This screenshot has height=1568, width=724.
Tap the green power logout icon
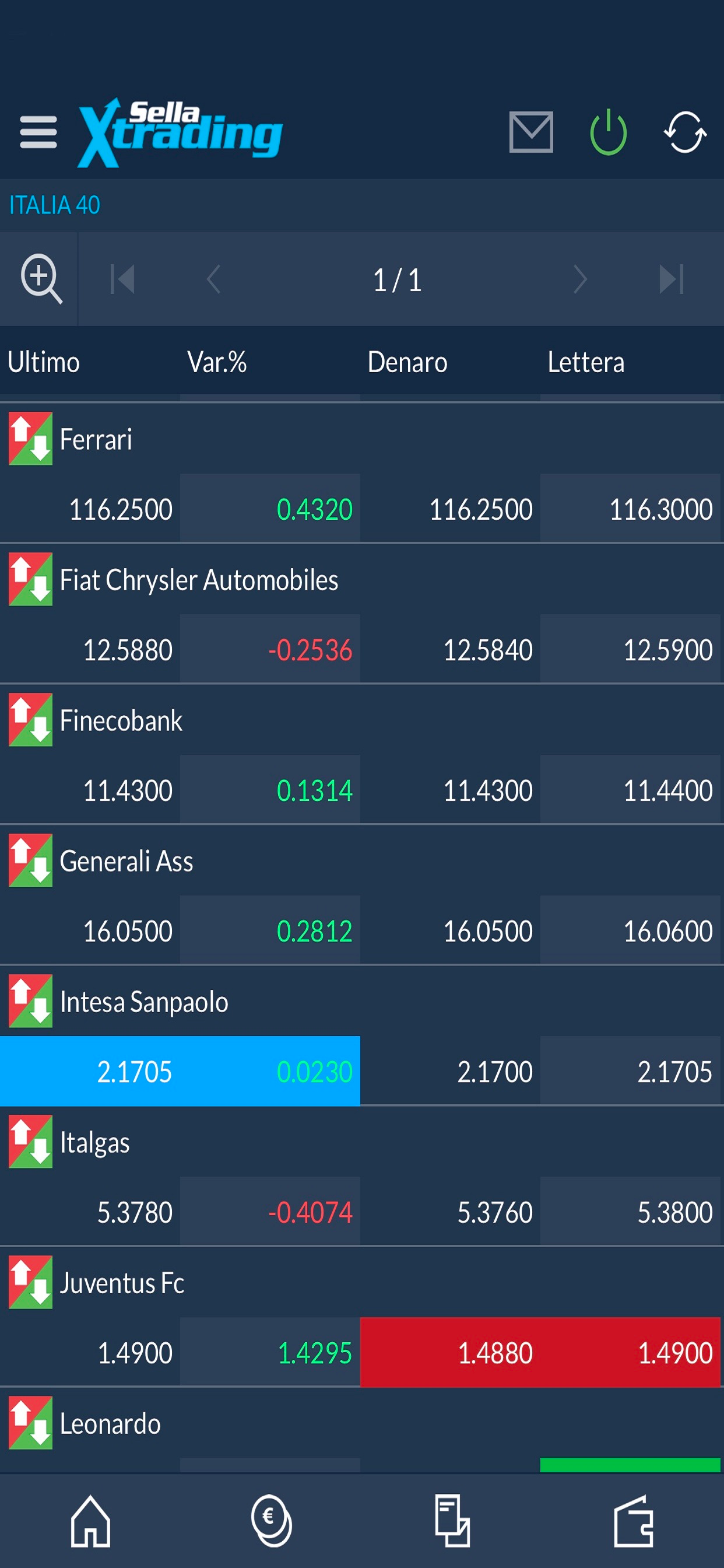[x=608, y=132]
